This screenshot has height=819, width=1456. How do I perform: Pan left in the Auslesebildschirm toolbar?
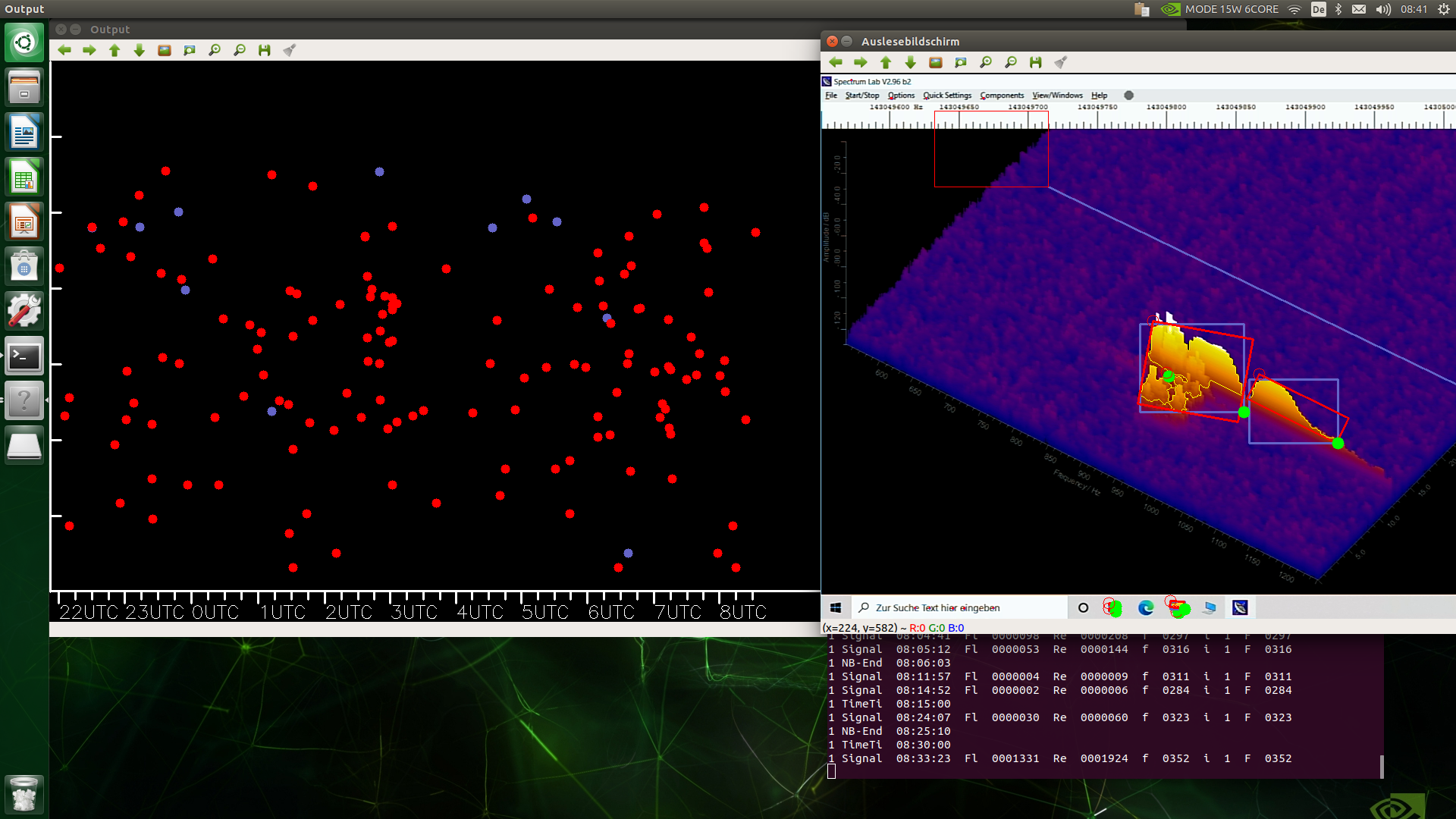click(x=836, y=62)
